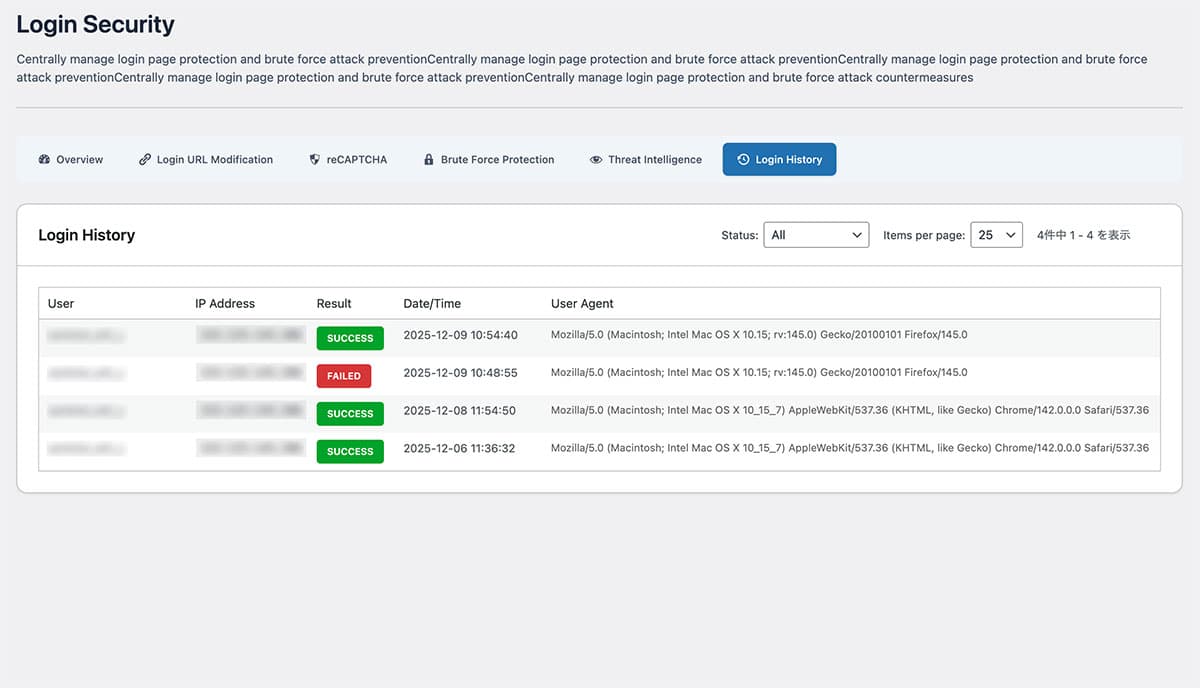
Task: Open the reCAPTCHA tab
Action: click(x=356, y=160)
